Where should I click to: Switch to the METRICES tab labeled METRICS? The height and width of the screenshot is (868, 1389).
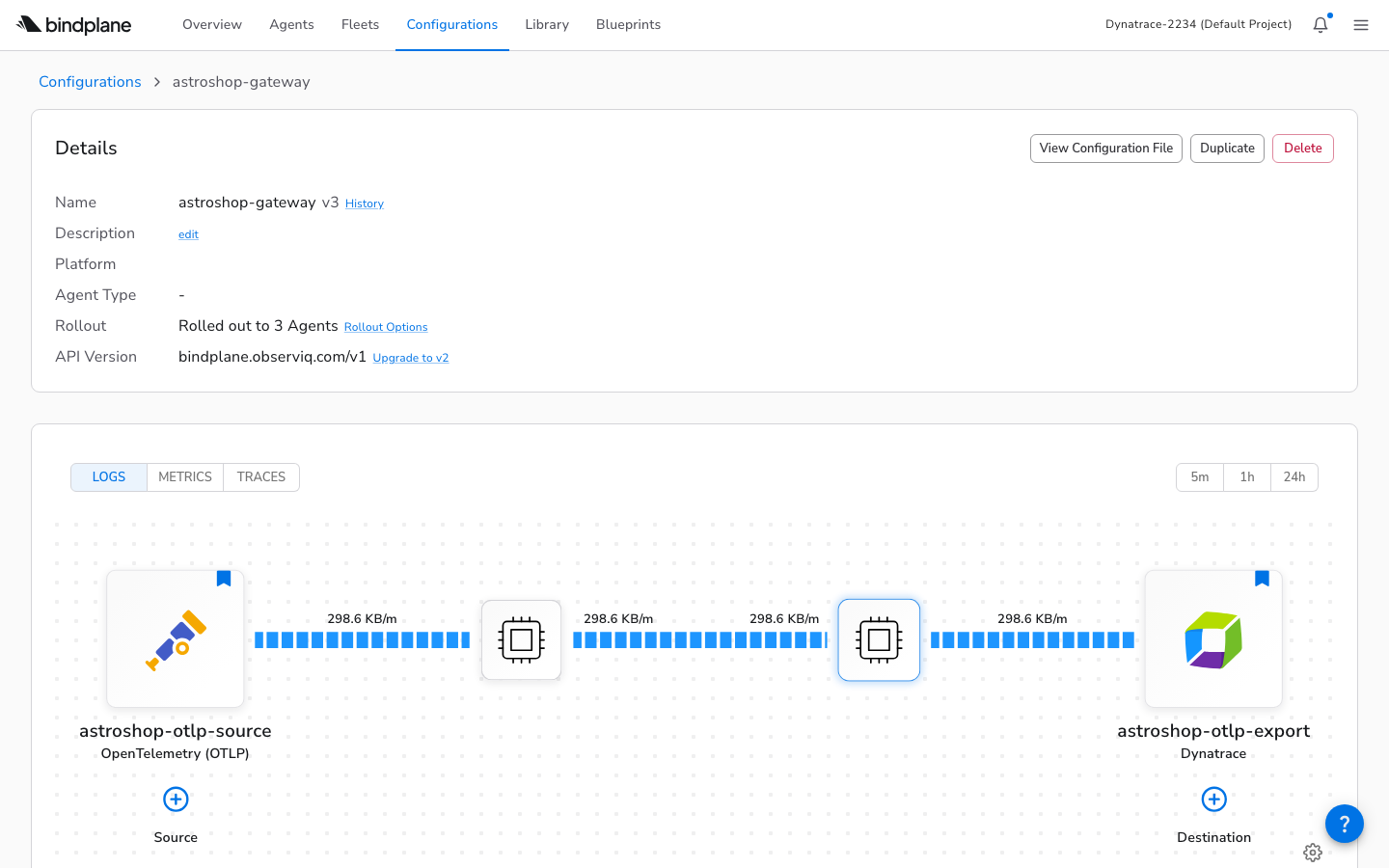pos(184,476)
